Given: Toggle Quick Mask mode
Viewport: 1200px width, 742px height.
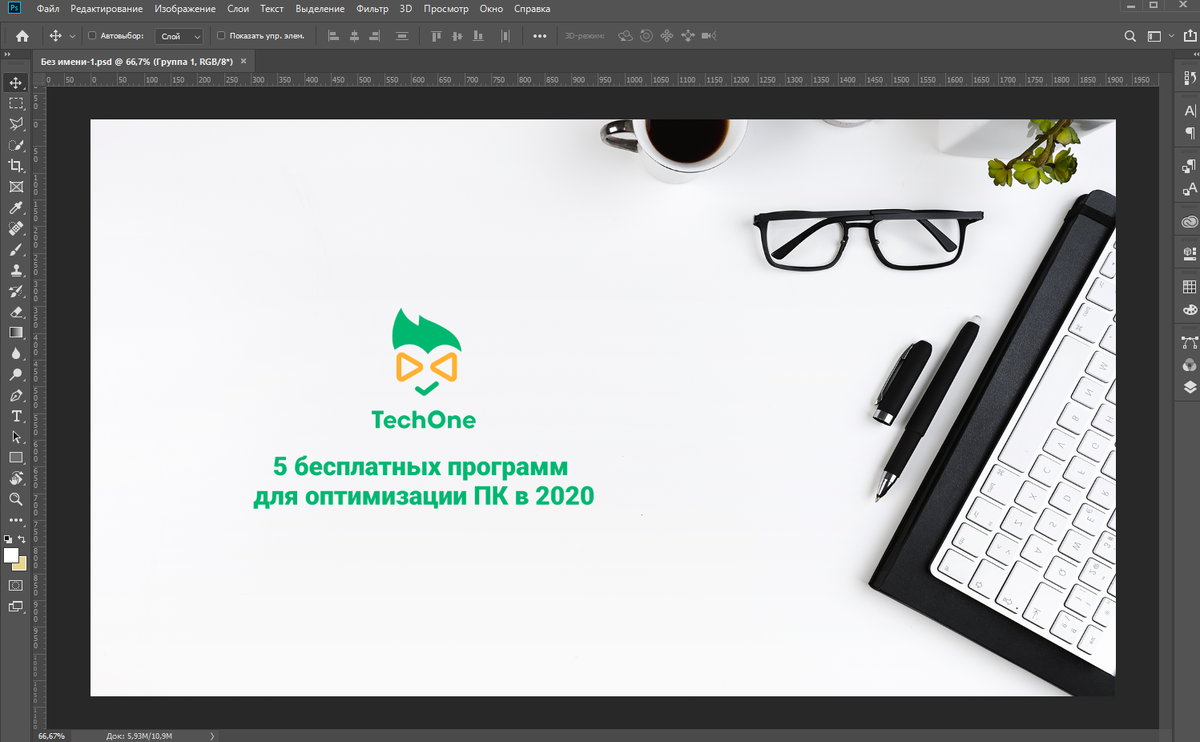Looking at the screenshot, I should (15, 586).
